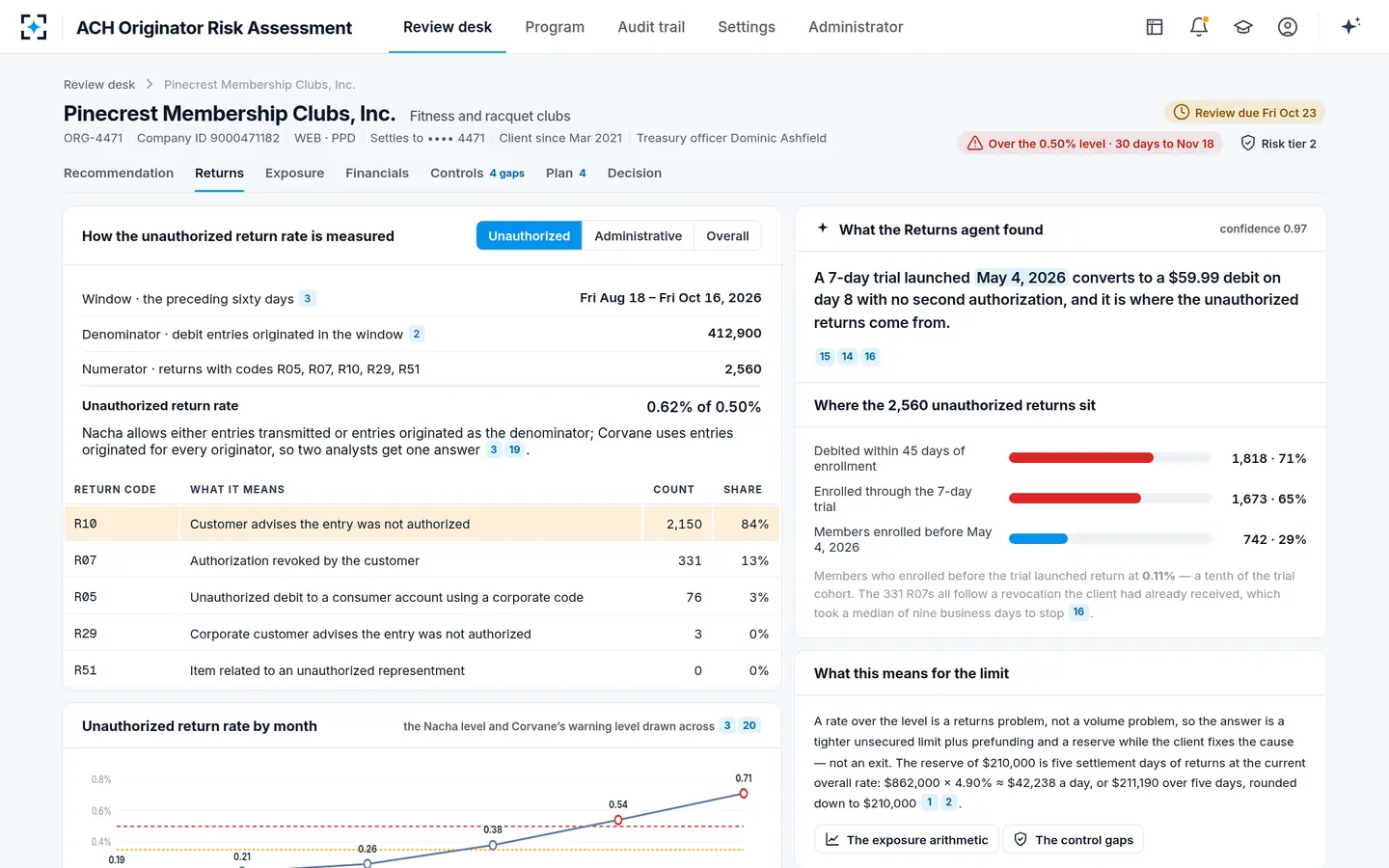Switch to the Overall return view
The image size is (1389, 868).
(727, 236)
